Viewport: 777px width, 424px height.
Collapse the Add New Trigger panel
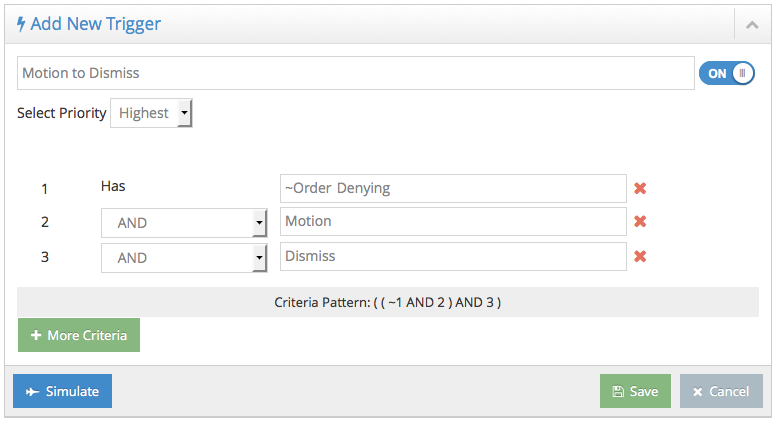pyautogui.click(x=752, y=24)
